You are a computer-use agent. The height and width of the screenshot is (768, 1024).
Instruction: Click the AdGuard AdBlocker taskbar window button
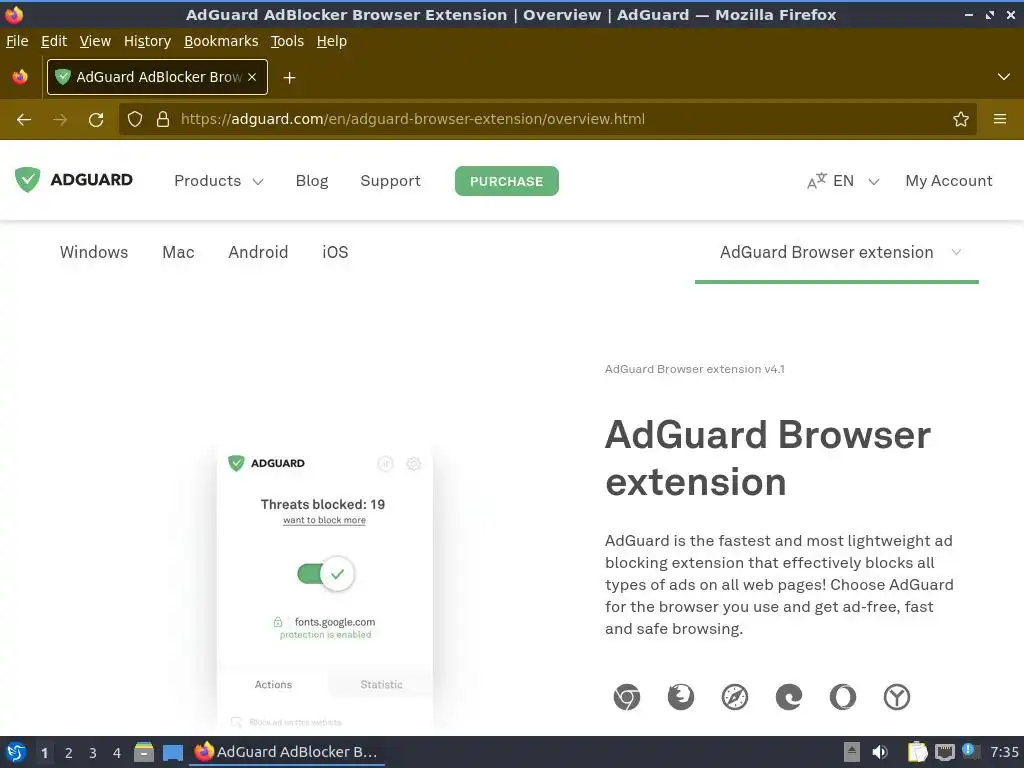tap(287, 752)
